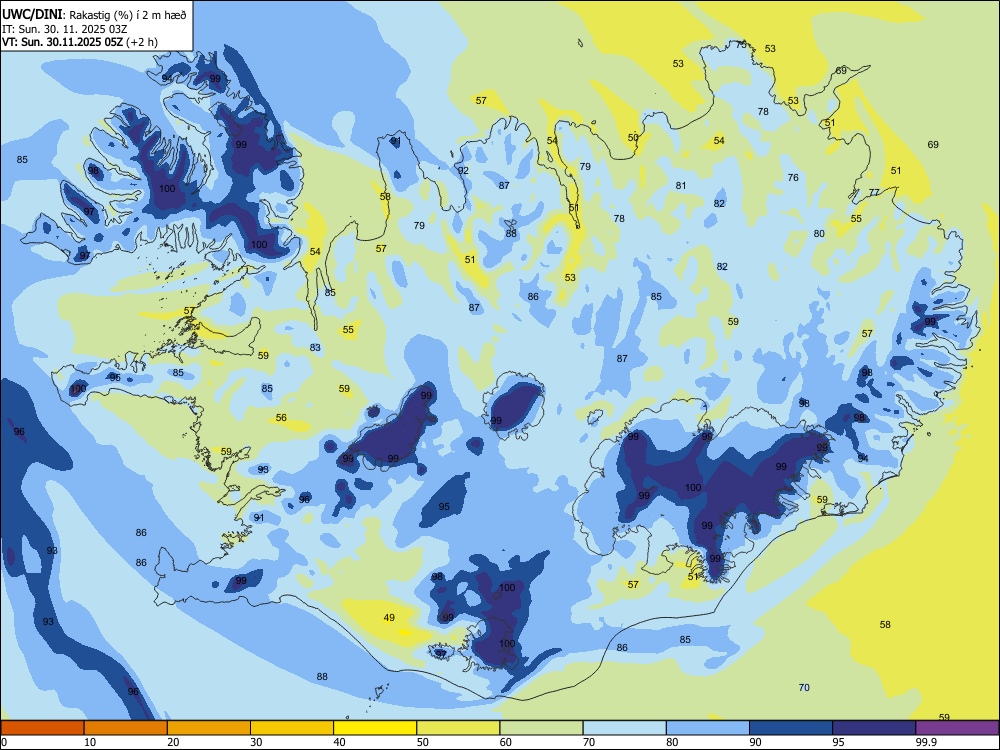The height and width of the screenshot is (750, 1000).
Task: Click the purple legend swatch above 99.9
Action: [957, 728]
